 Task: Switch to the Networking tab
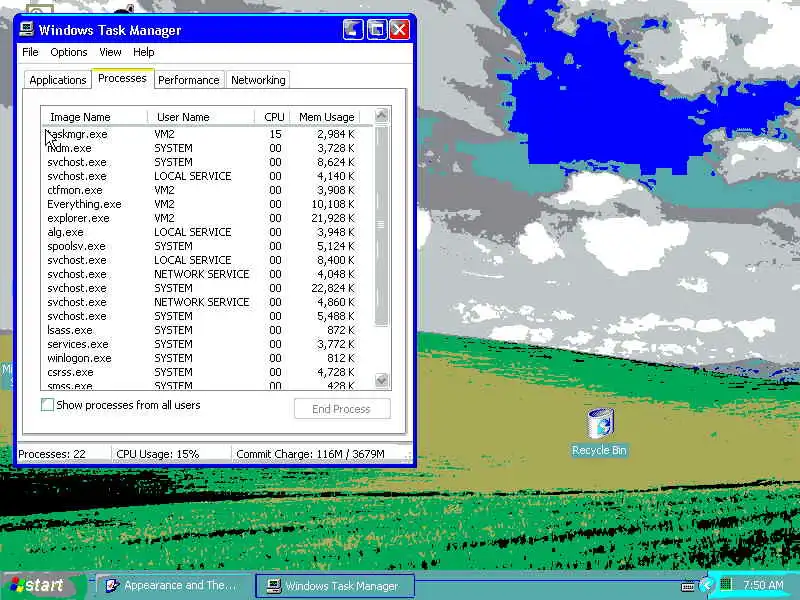pos(258,80)
